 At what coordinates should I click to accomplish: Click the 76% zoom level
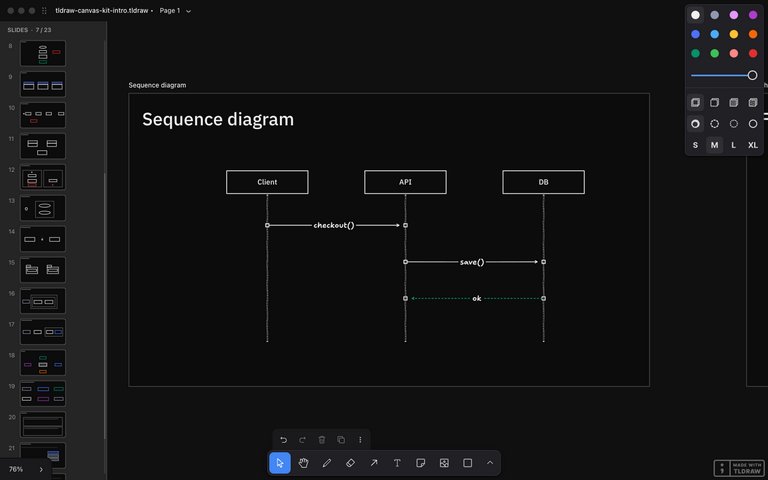tap(16, 469)
